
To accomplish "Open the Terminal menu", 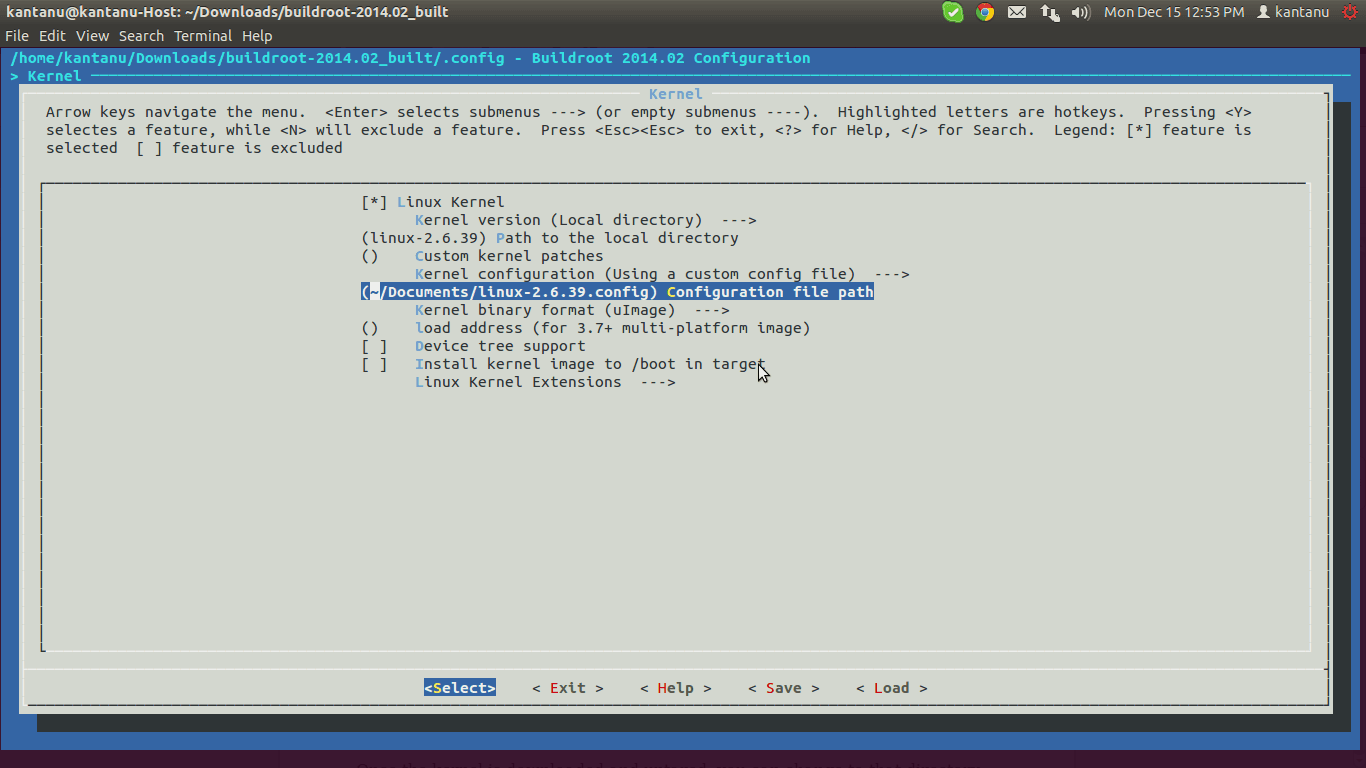I will [203, 36].
